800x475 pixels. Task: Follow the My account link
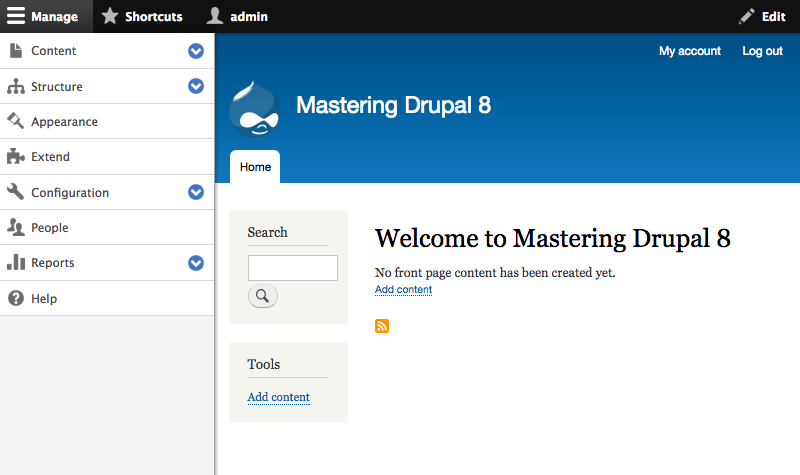click(690, 51)
